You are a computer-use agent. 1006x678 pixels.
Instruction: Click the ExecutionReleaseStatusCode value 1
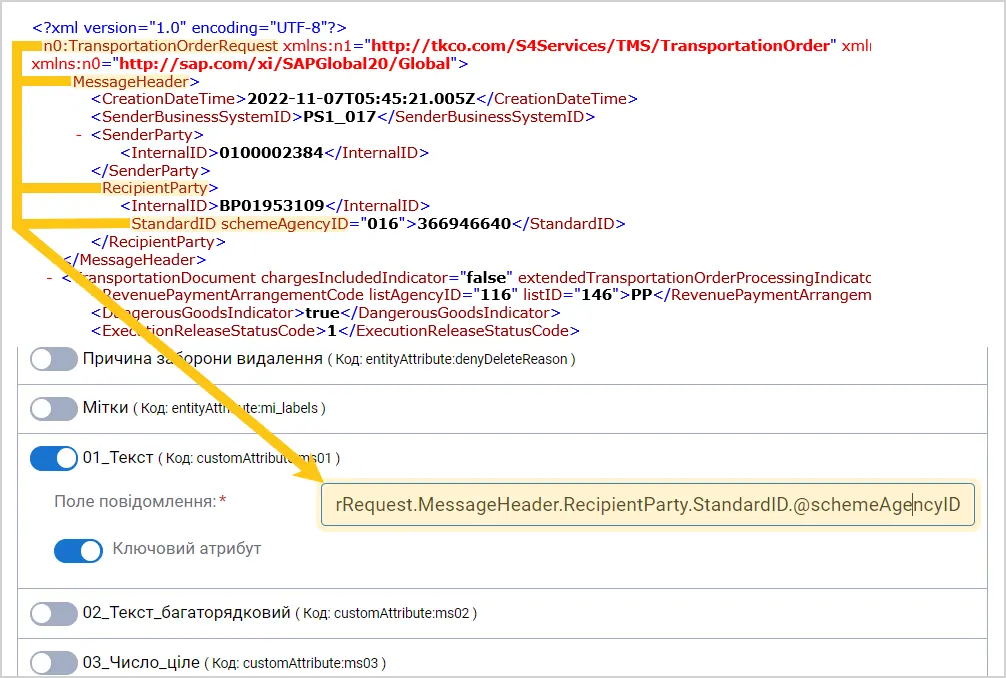pos(332,331)
